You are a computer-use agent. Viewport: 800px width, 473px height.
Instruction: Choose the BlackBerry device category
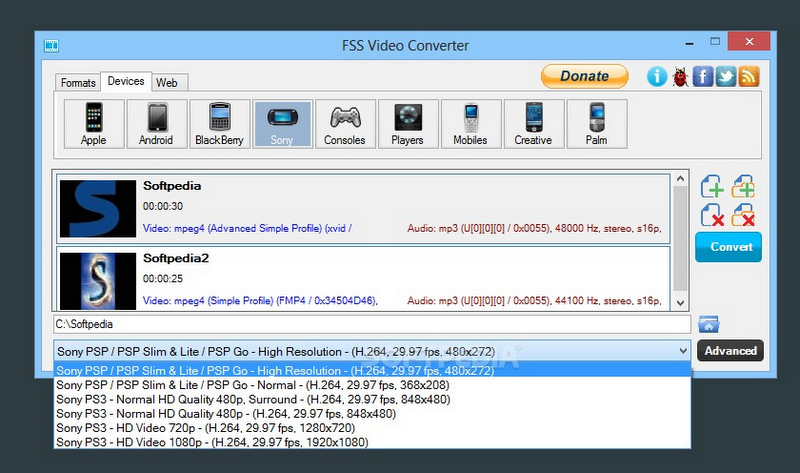pyautogui.click(x=219, y=124)
